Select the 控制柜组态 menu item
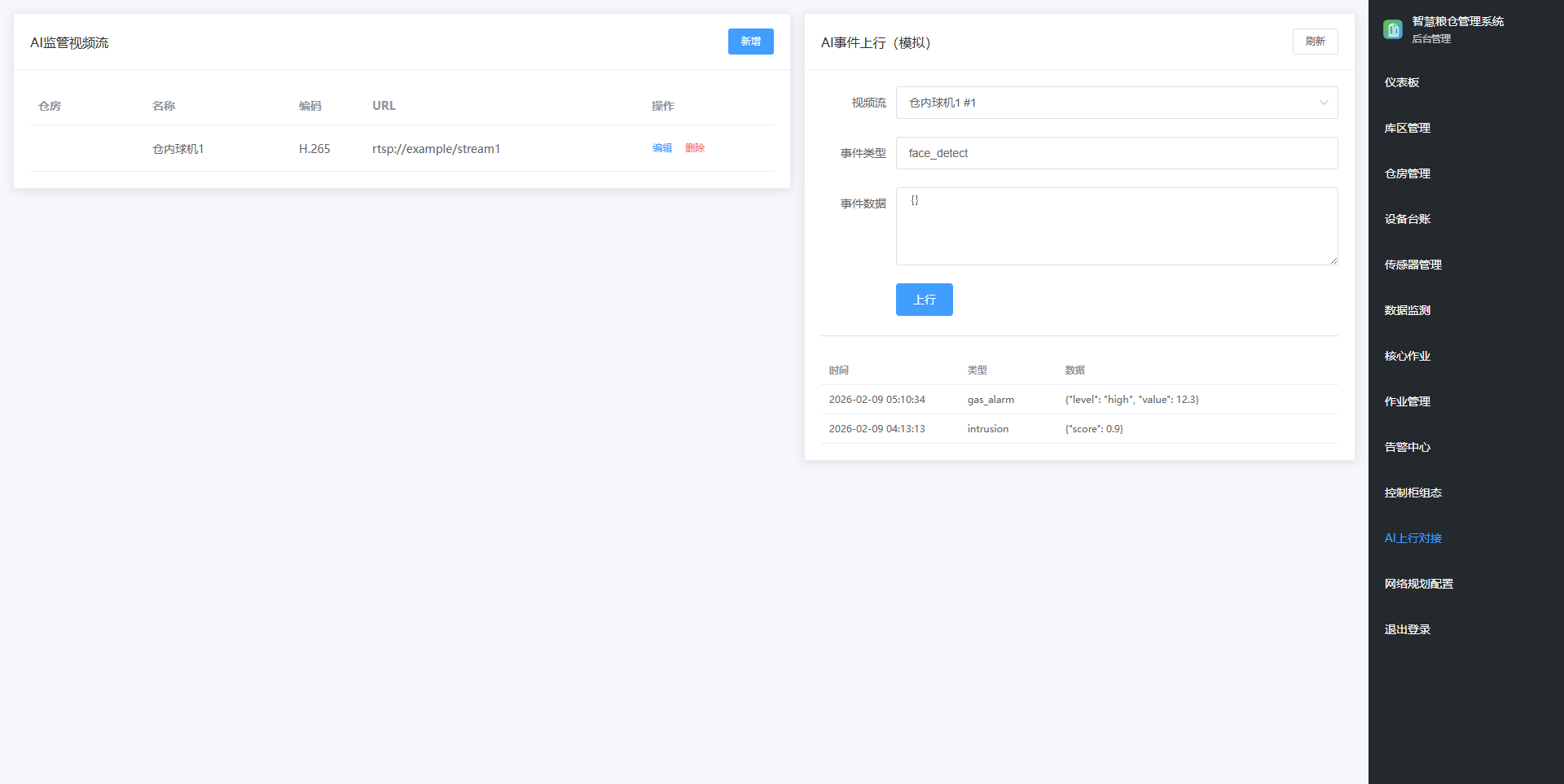This screenshot has width=1564, height=784. (x=1412, y=493)
